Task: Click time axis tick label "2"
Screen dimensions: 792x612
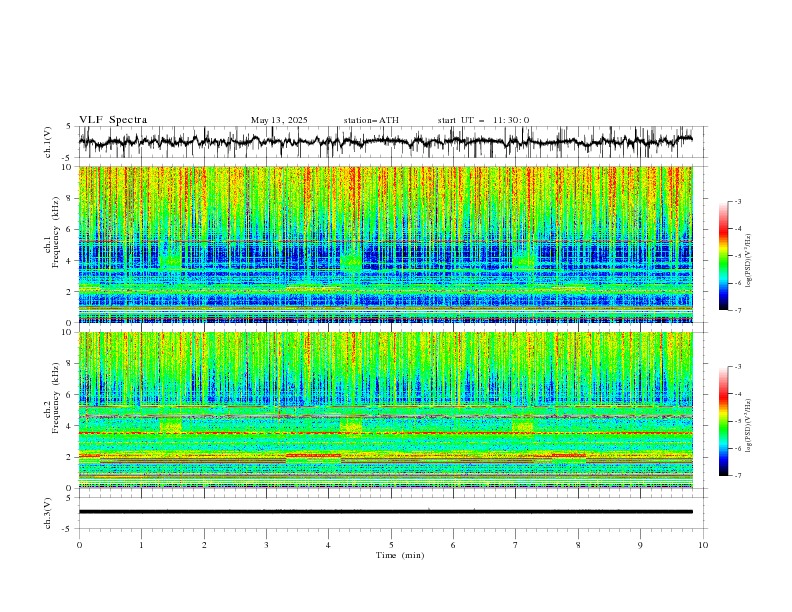Action: [204, 545]
